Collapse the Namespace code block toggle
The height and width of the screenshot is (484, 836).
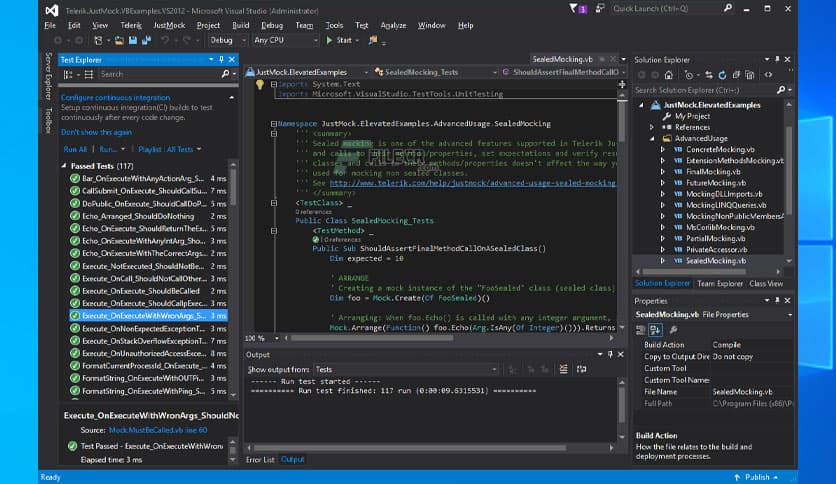pos(272,124)
